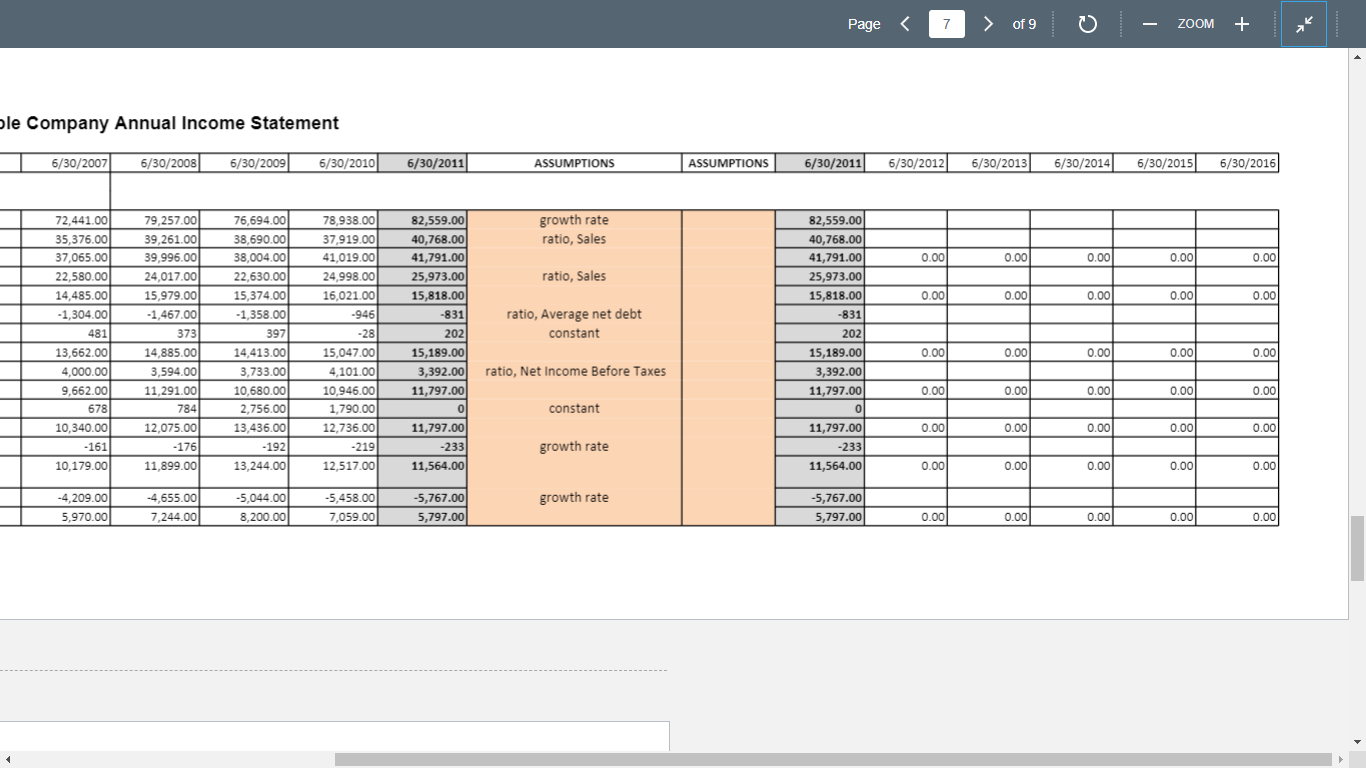Click the 'ratio, Net Income Before Taxes' assumption
The width and height of the screenshot is (1366, 768).
[575, 371]
